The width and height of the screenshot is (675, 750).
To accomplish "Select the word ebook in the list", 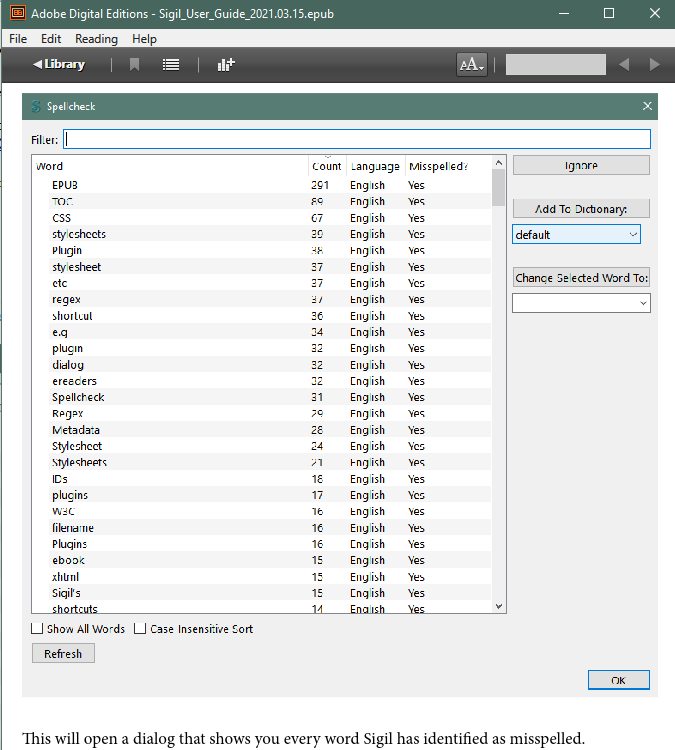I will [x=68, y=560].
